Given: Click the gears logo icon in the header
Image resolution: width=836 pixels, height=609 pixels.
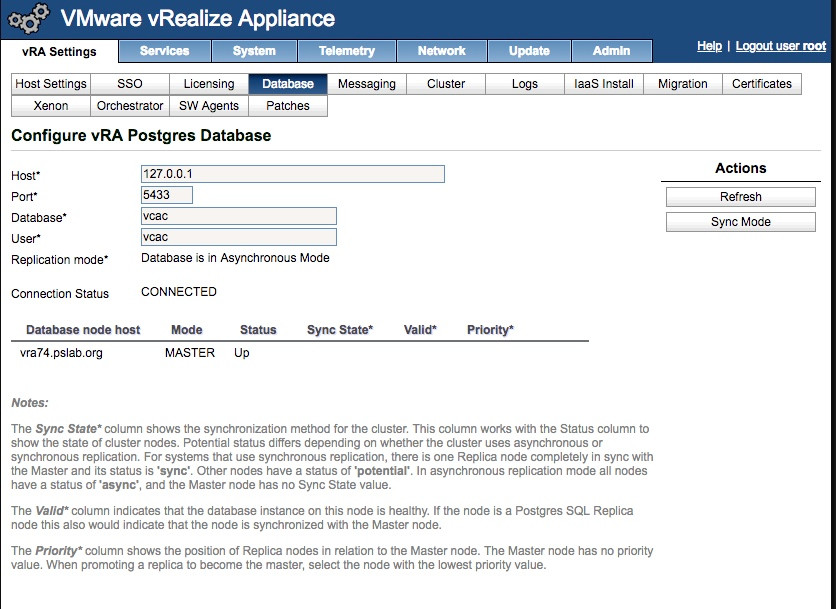Looking at the screenshot, I should [x=29, y=19].
